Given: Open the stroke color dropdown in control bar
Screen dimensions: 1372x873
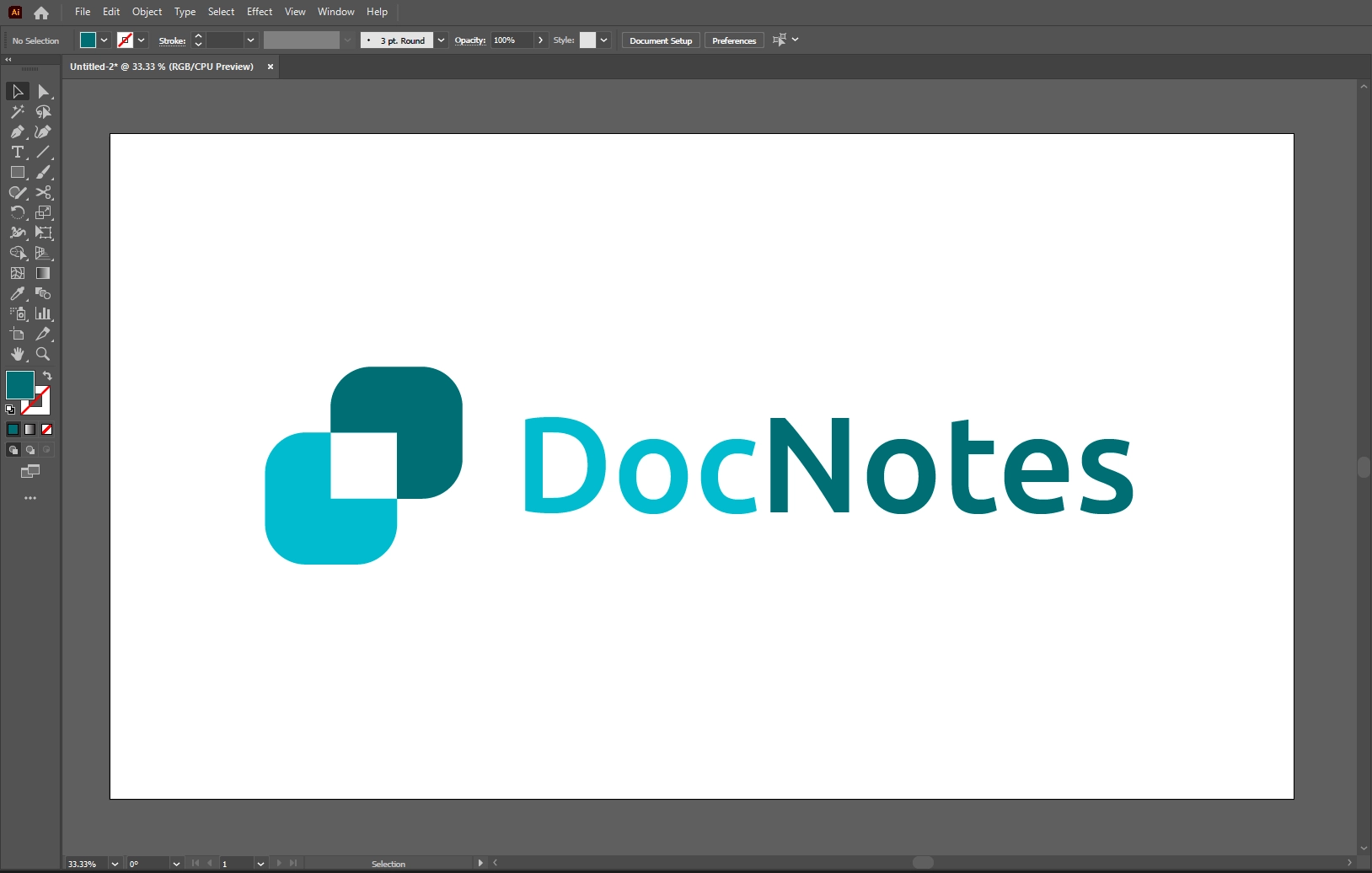Looking at the screenshot, I should point(142,40).
